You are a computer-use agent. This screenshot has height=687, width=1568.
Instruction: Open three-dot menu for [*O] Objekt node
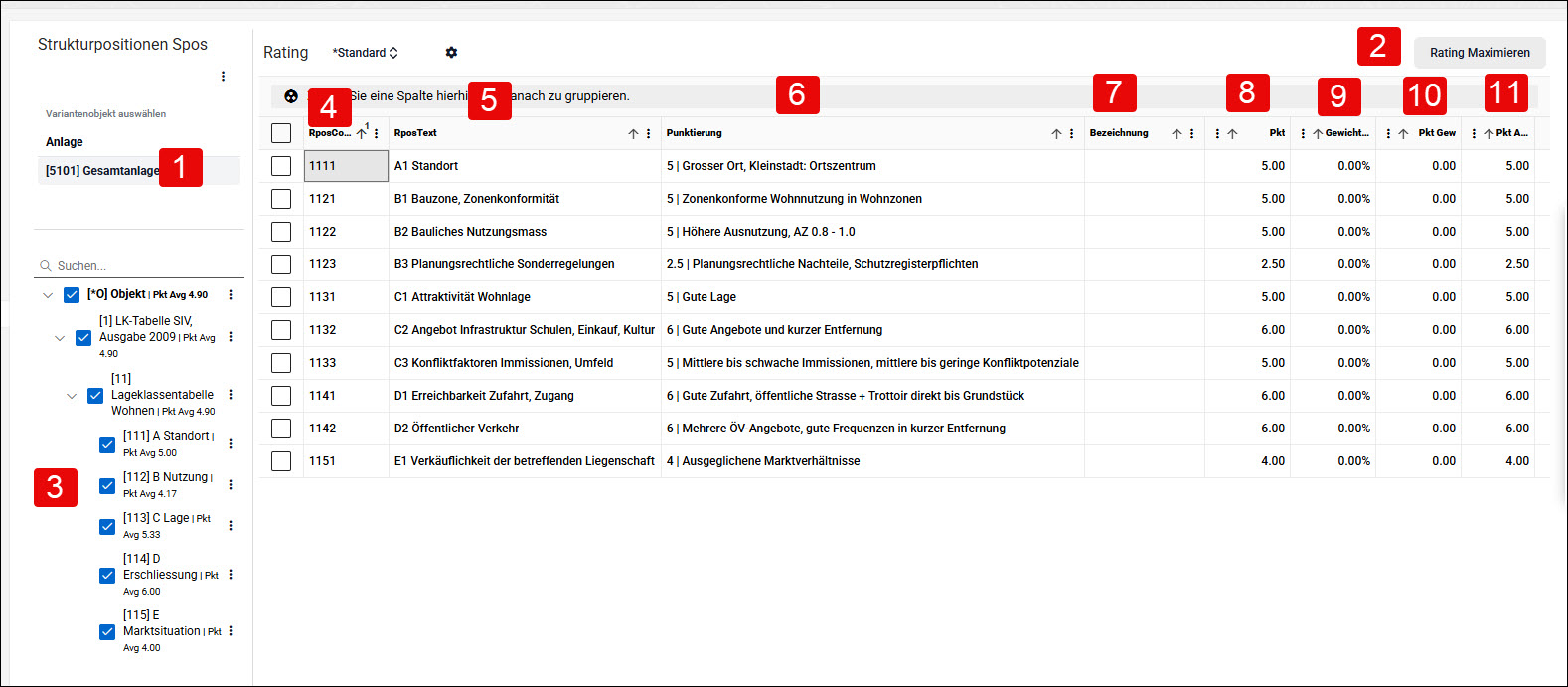[231, 295]
